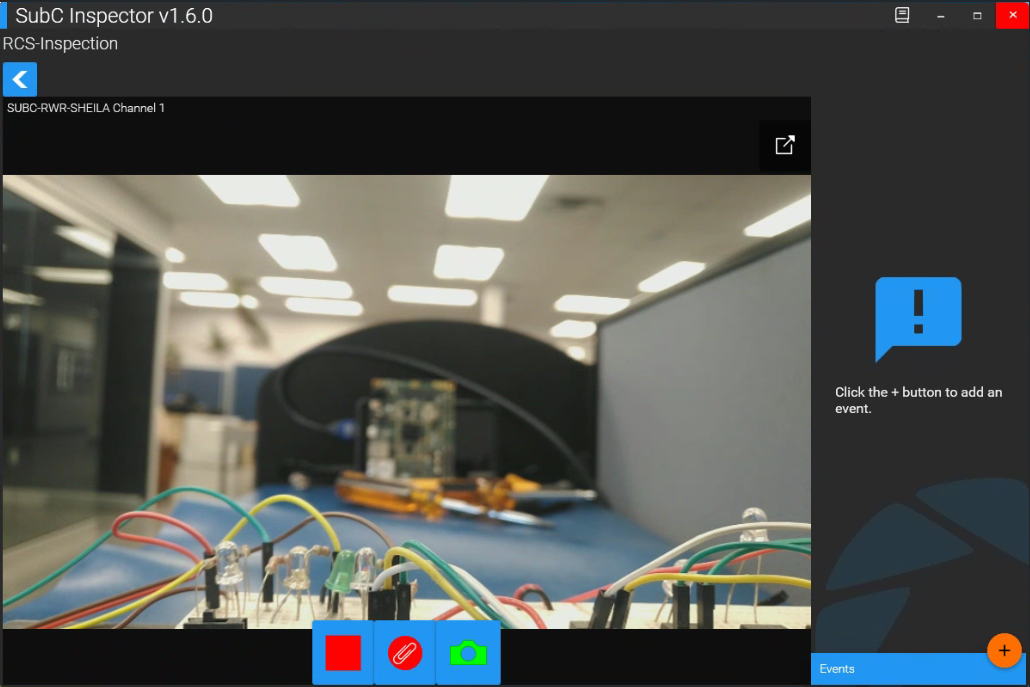Image resolution: width=1030 pixels, height=687 pixels.
Task: Click the live camera video feed
Action: [x=406, y=402]
